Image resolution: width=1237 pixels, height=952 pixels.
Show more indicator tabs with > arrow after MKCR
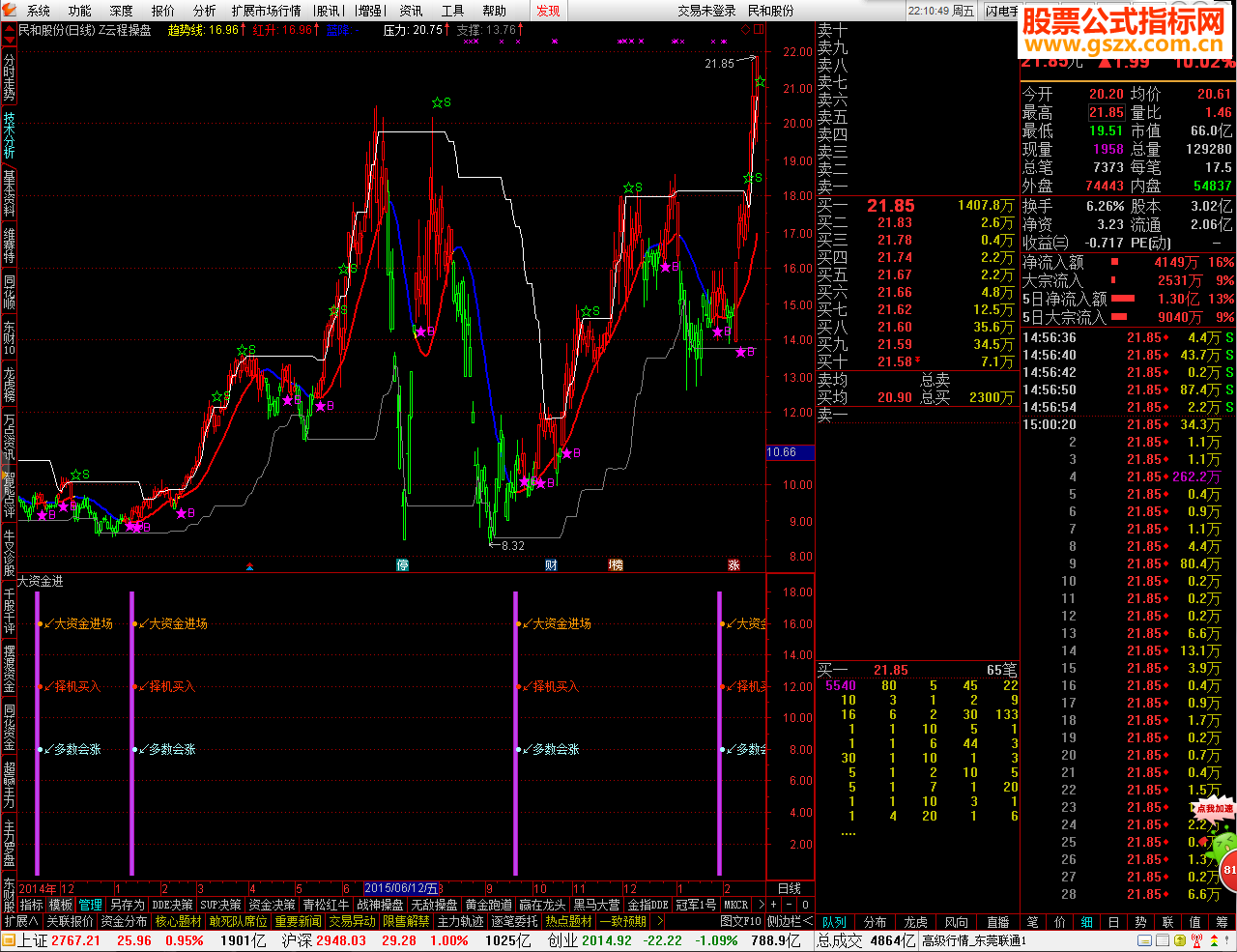pos(762,905)
